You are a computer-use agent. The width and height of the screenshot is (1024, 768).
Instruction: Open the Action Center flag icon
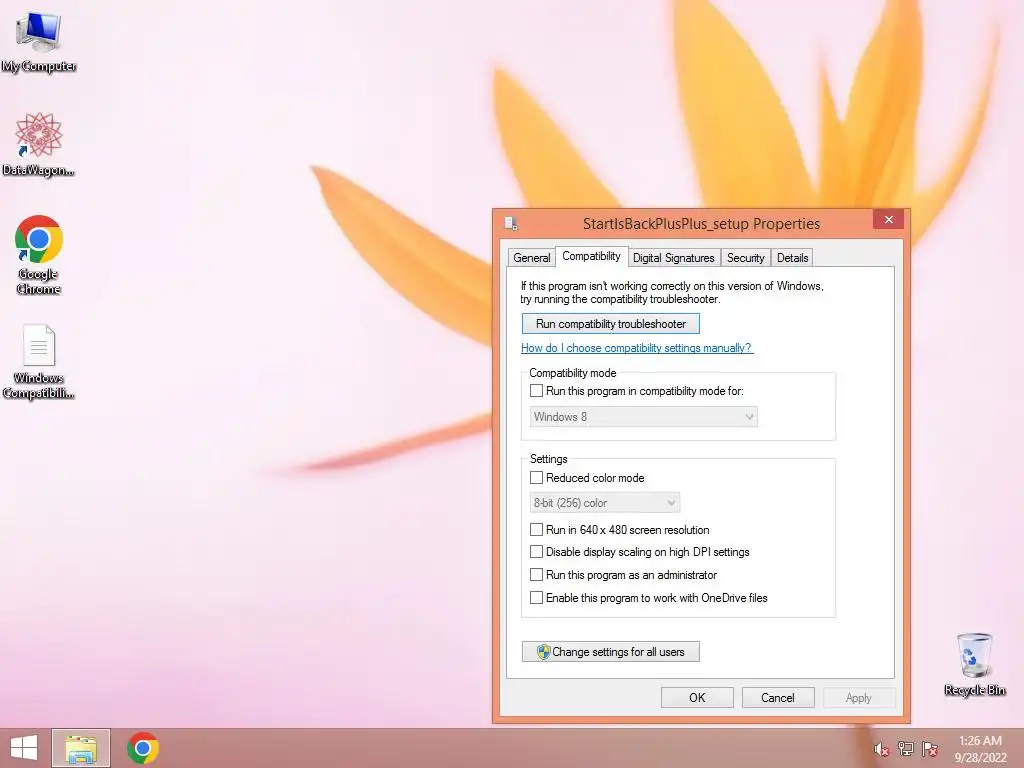tap(930, 749)
